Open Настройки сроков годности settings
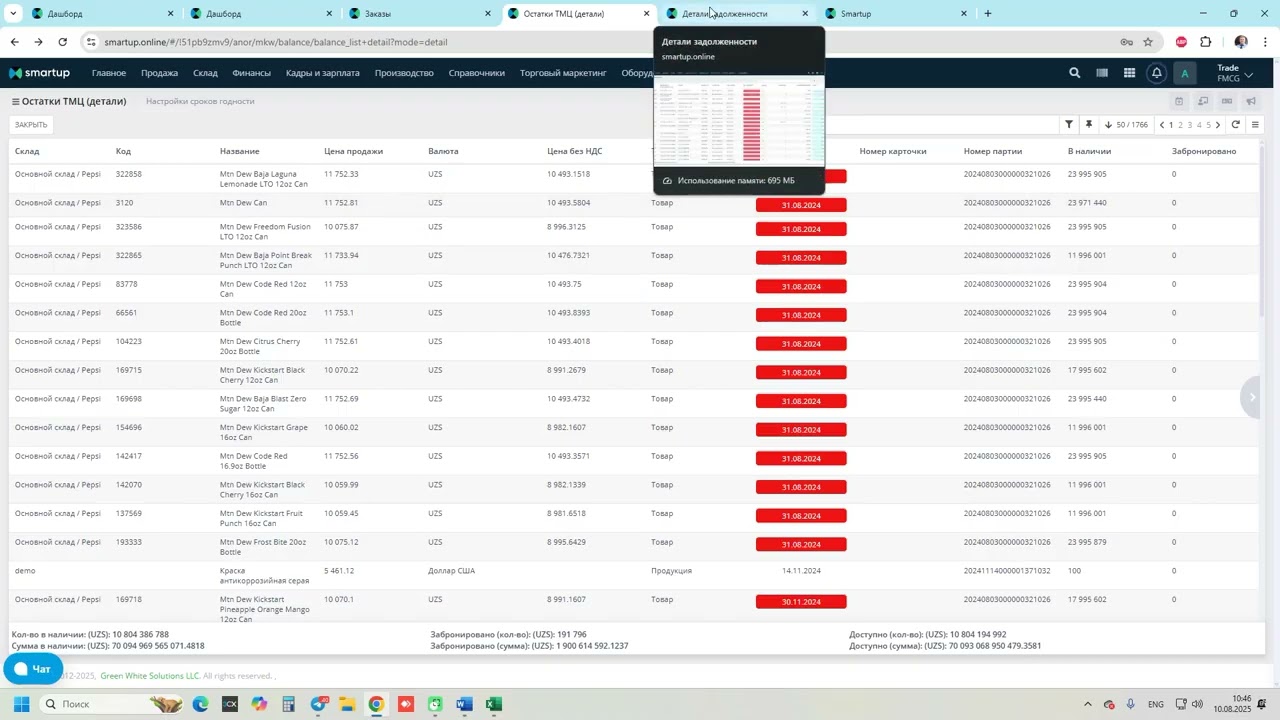 pos(200,101)
